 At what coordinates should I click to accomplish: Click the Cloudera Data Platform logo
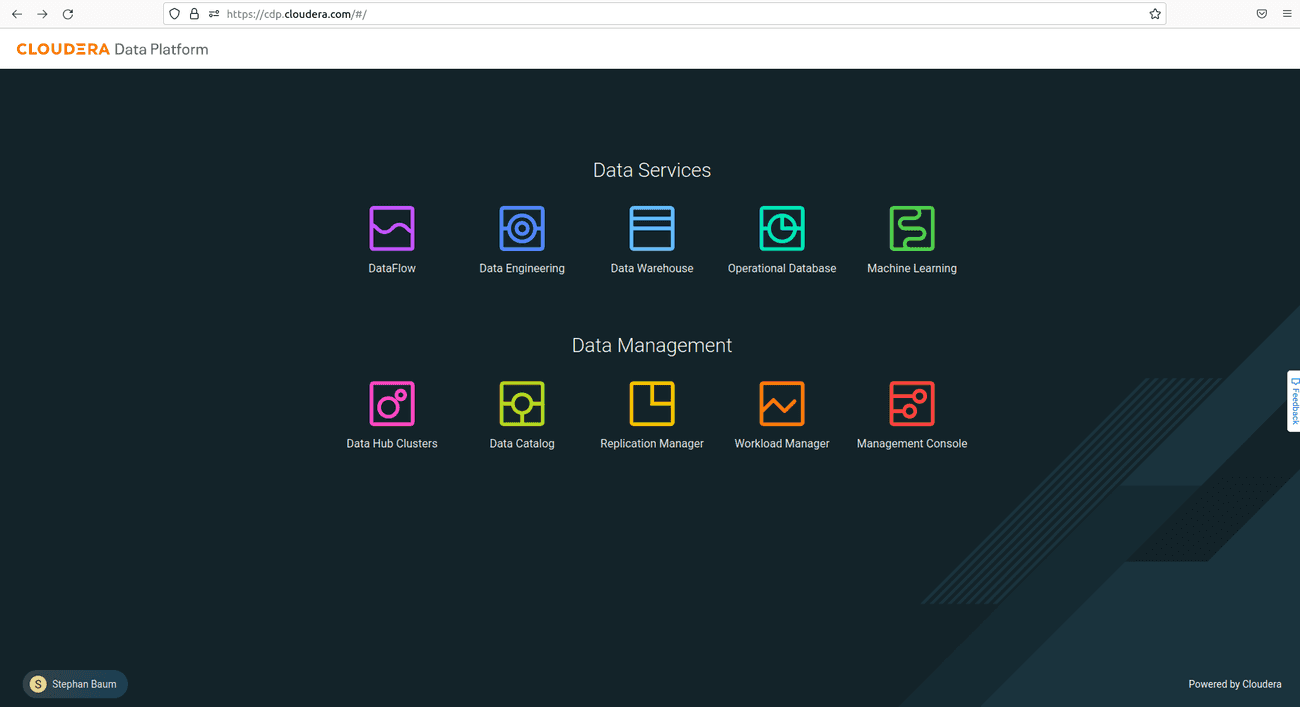pos(113,49)
